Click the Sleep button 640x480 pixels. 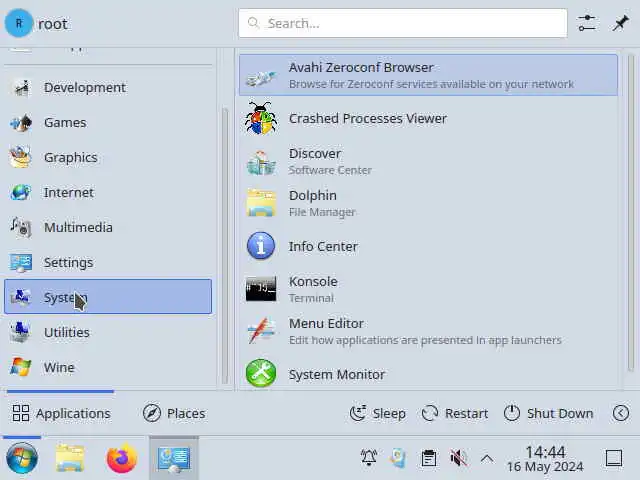[x=378, y=413]
